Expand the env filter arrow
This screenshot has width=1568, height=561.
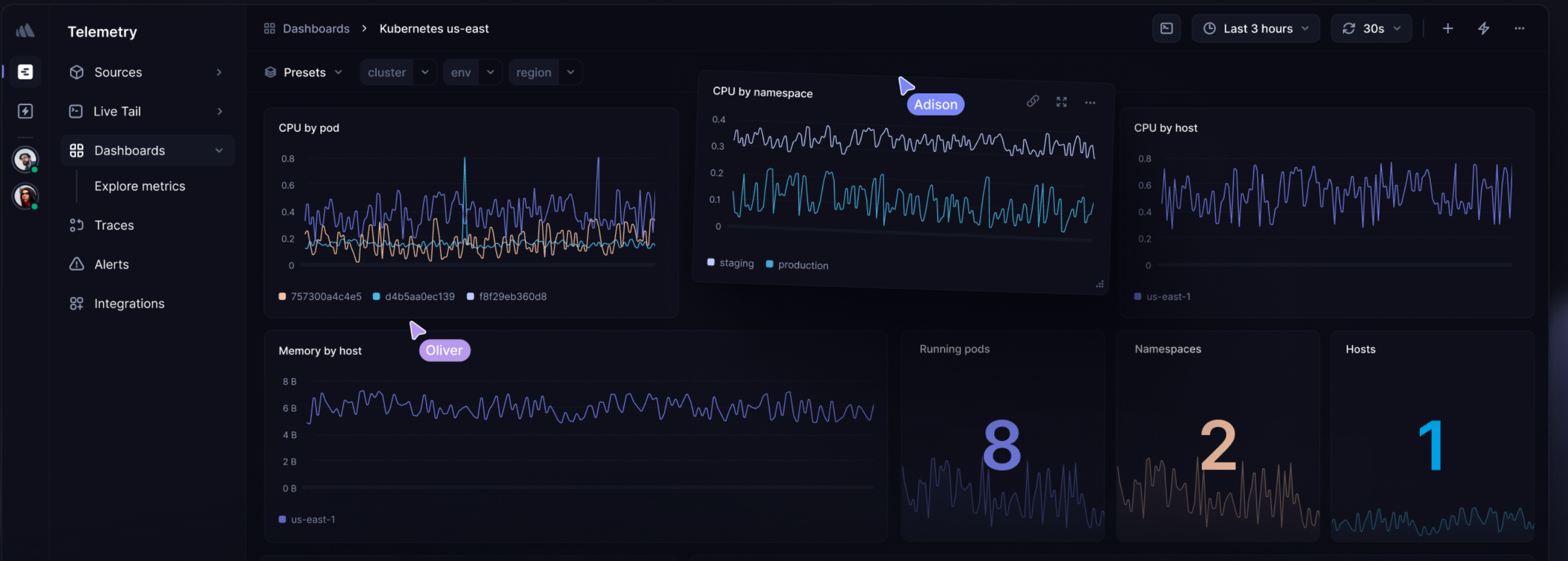click(x=490, y=73)
